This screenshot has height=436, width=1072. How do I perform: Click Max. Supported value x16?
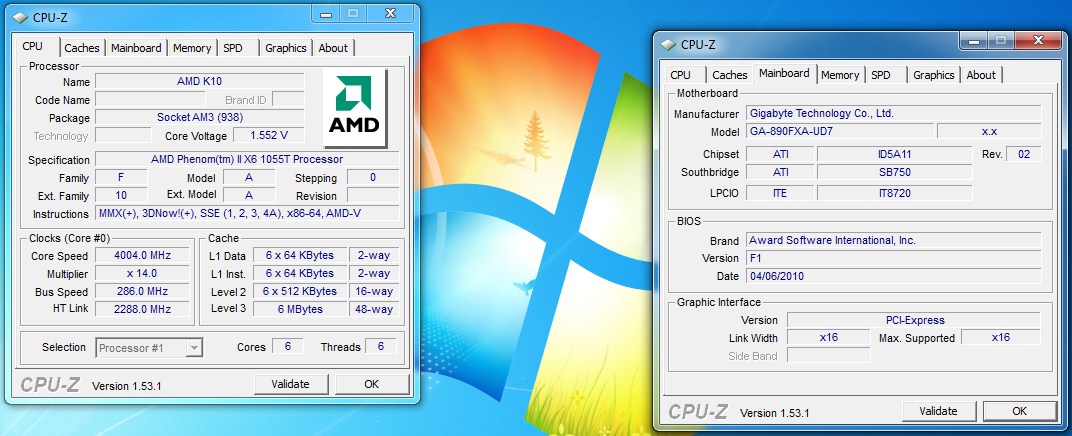tap(1001, 337)
